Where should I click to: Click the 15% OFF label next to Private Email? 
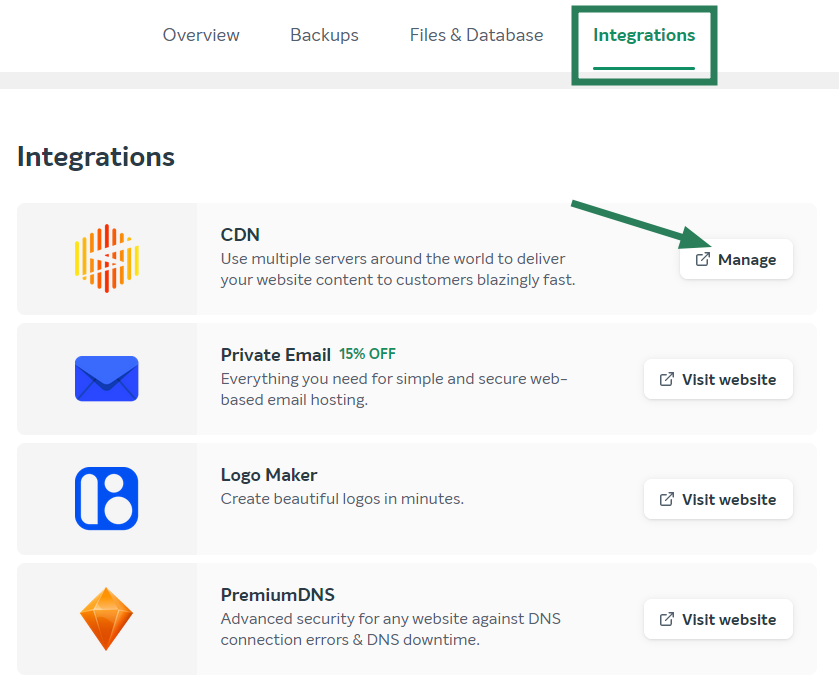[367, 353]
